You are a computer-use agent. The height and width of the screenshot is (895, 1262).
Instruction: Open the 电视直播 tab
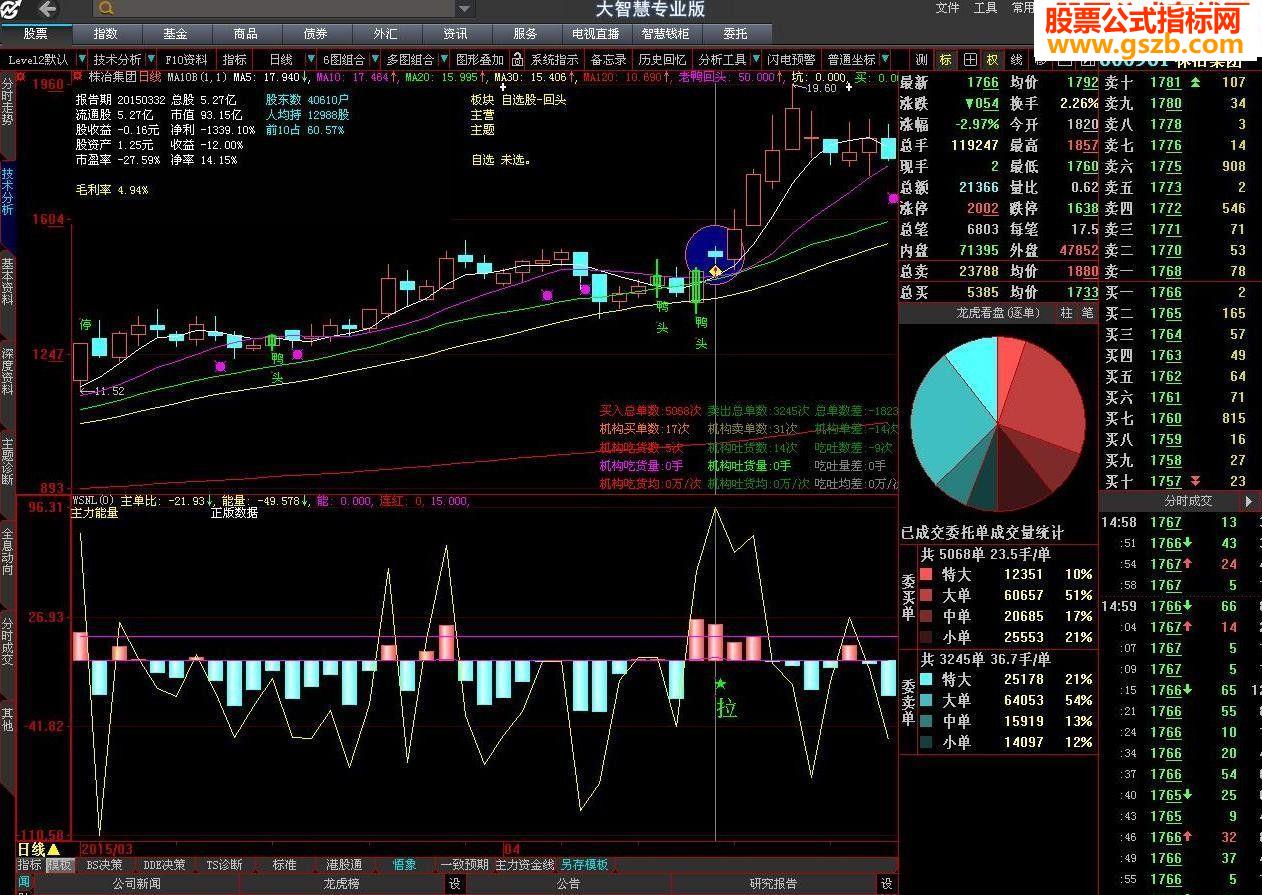click(x=595, y=33)
